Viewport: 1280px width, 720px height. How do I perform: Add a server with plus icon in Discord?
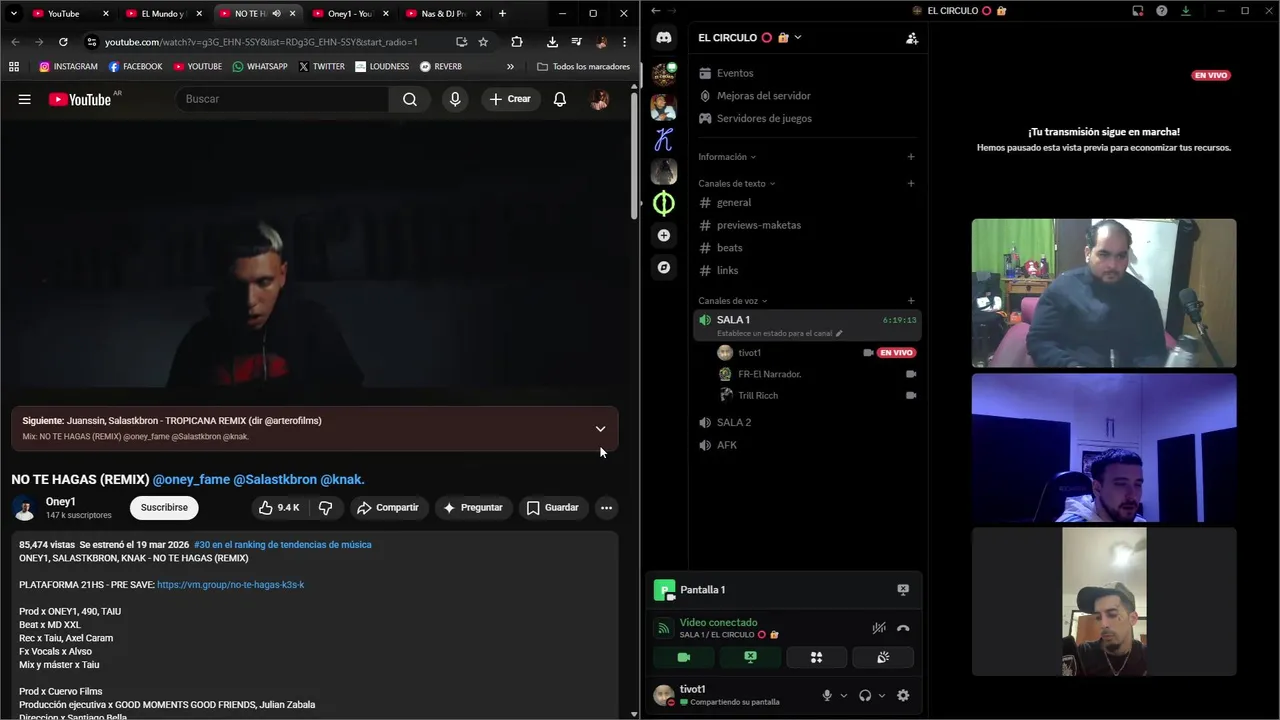pyautogui.click(x=664, y=235)
